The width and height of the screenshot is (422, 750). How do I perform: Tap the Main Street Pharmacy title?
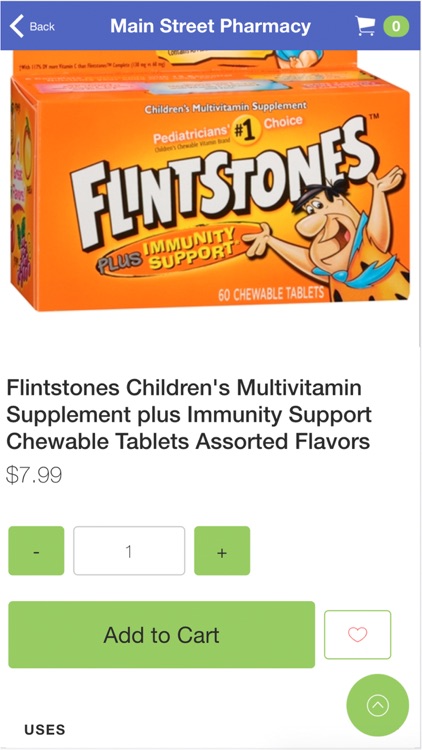tap(210, 26)
